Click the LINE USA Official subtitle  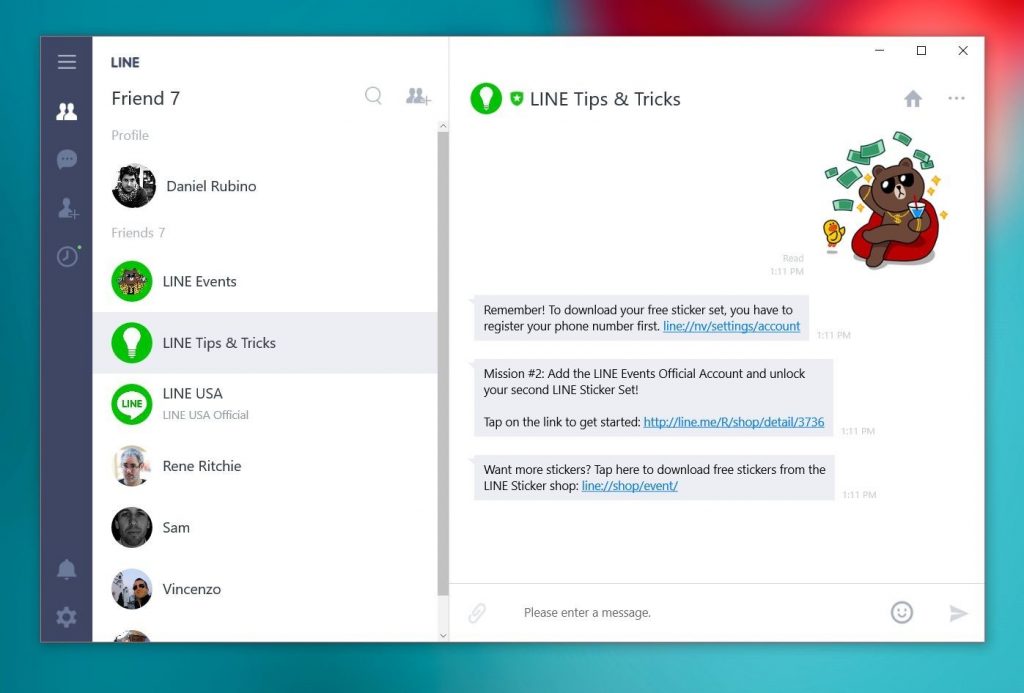coord(206,415)
